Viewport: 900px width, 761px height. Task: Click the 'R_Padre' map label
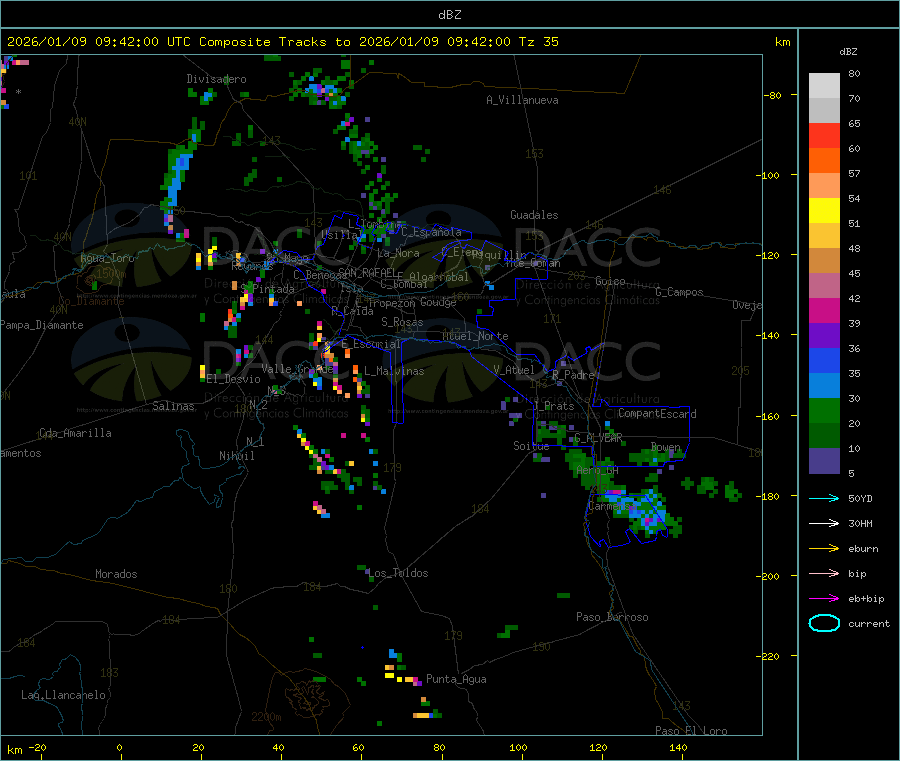(573, 375)
